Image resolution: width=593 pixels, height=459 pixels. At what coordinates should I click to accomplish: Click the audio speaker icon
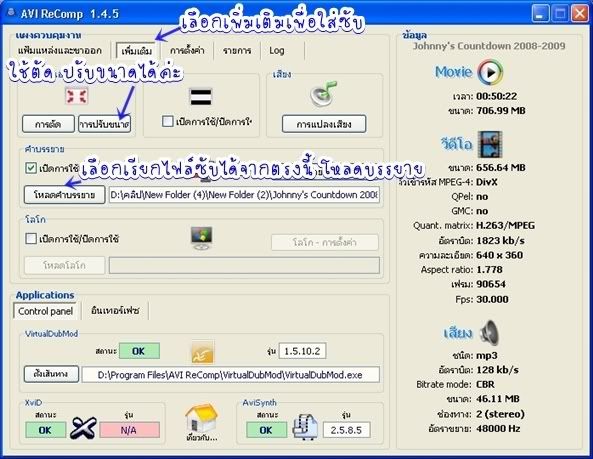tap(489, 333)
